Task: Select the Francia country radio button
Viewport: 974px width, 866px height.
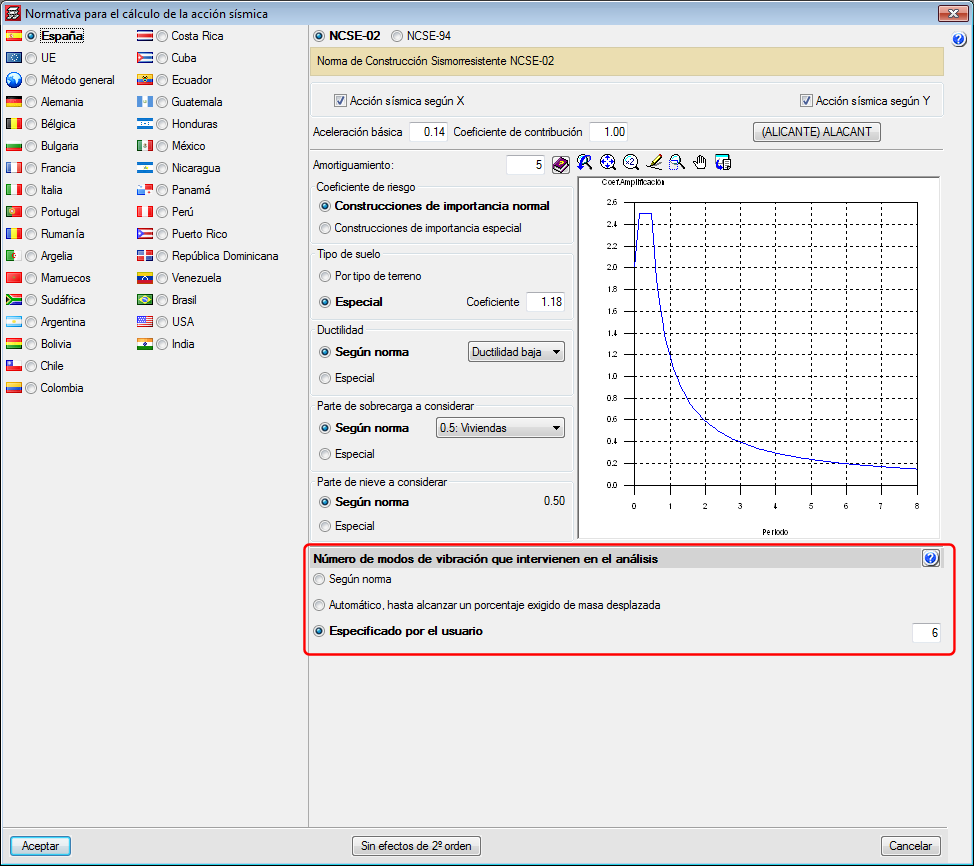Action: coord(31,168)
